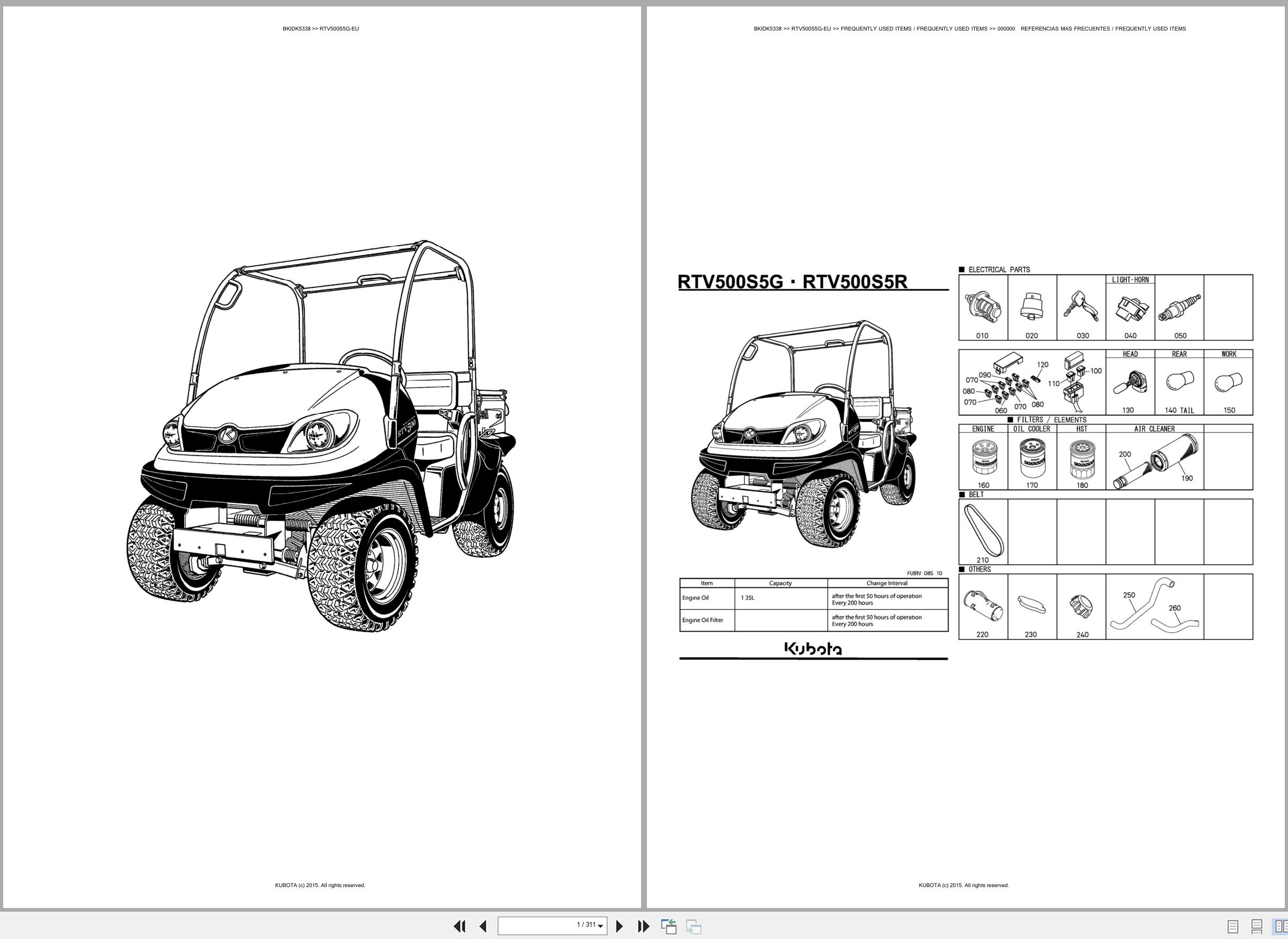Screen dimensions: 1288x939
Task: Switch to continuous scrolling view
Action: [x=1257, y=927]
